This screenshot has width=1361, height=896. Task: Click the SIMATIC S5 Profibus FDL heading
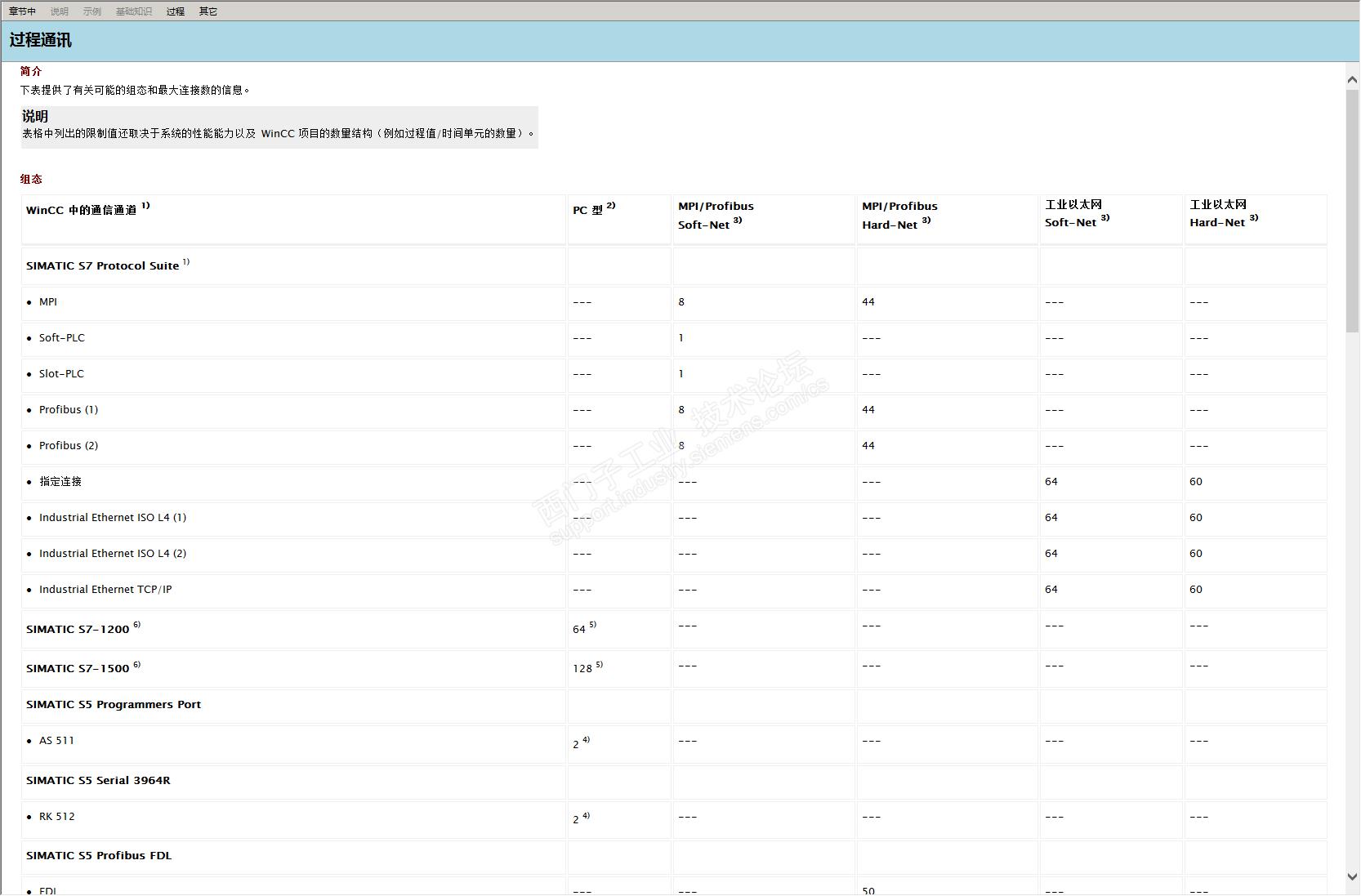(99, 856)
